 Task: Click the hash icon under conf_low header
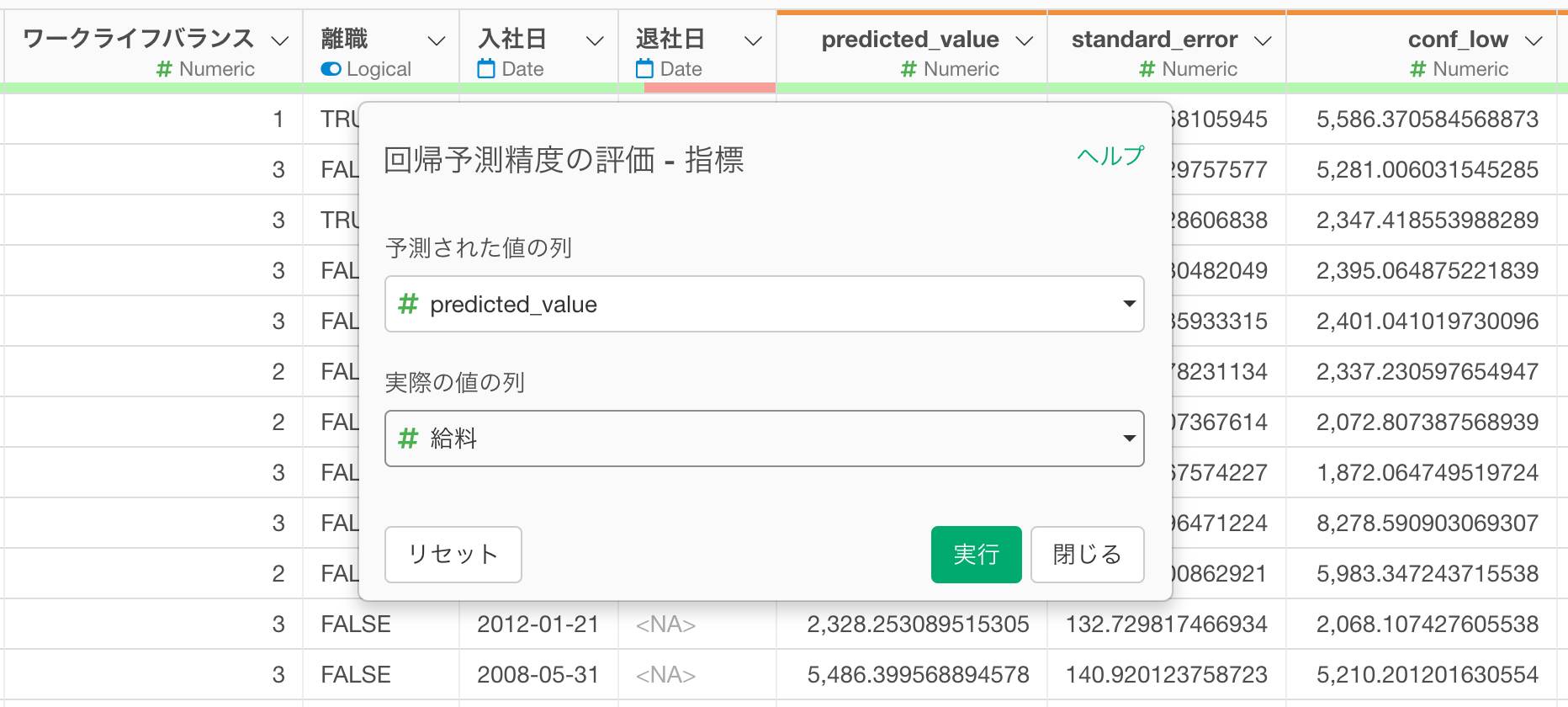(x=1418, y=69)
